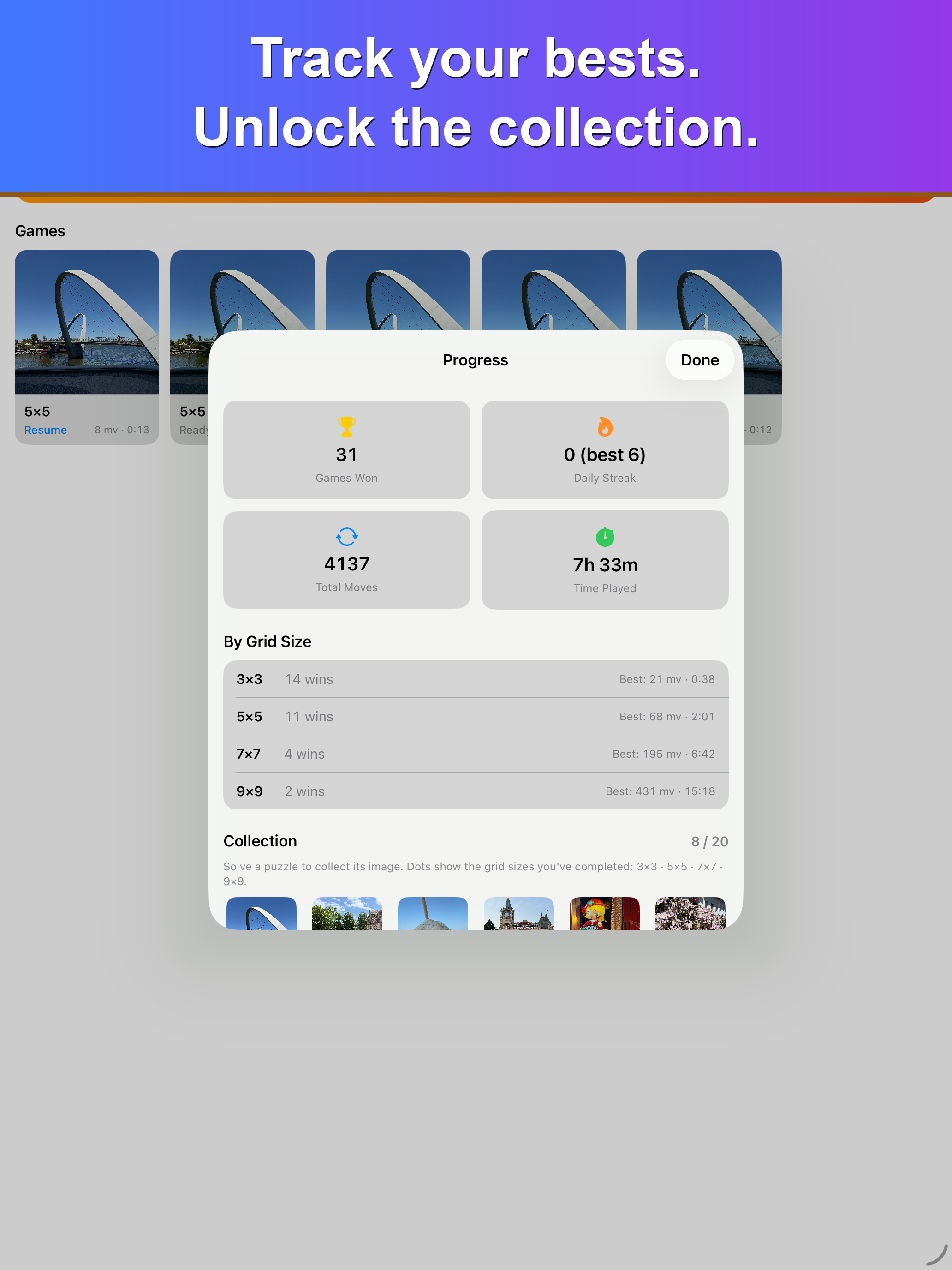Open the pink blossoms collection image
952x1270 pixels.
tap(690, 913)
